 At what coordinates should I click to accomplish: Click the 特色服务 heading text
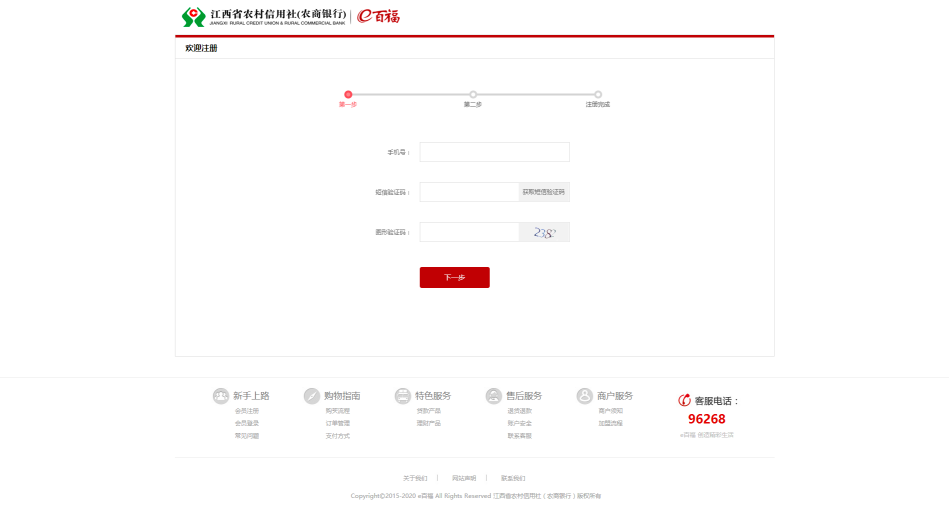pos(433,396)
